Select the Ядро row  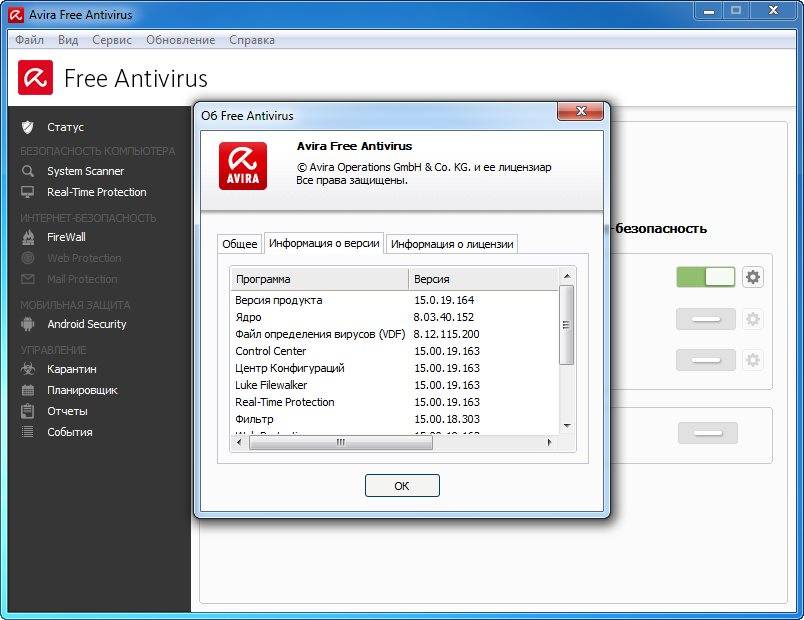[x=394, y=317]
